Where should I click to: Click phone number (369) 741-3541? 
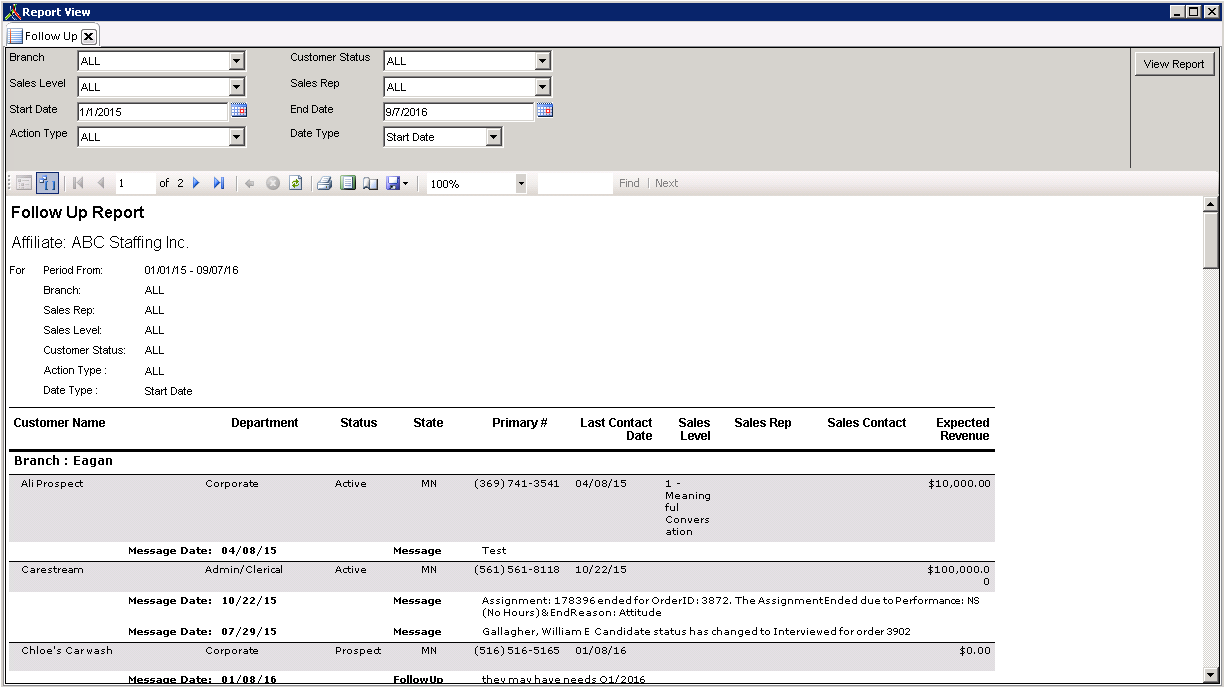[x=517, y=484]
